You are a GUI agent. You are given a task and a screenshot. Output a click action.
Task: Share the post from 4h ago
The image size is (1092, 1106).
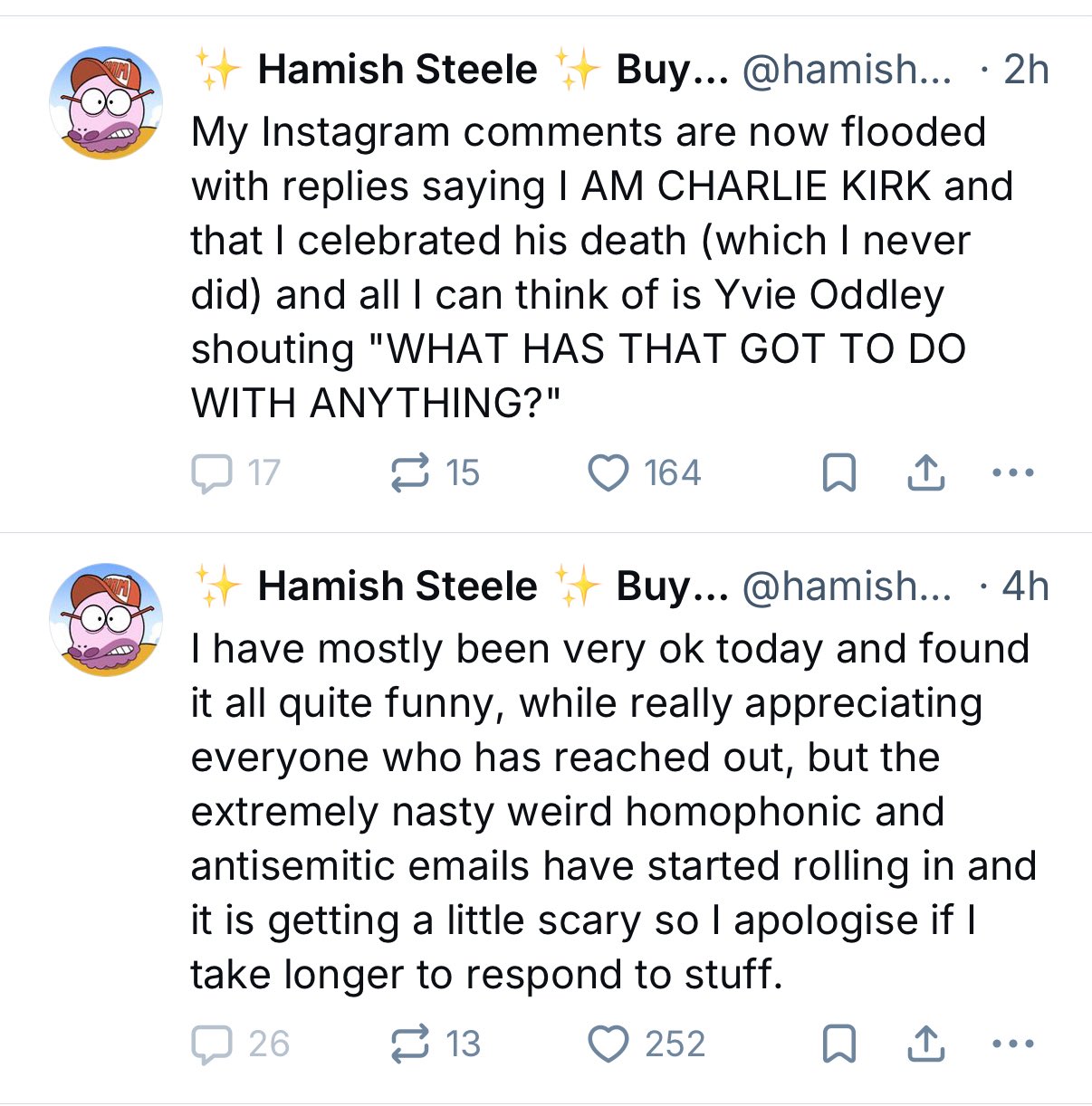tap(925, 1044)
